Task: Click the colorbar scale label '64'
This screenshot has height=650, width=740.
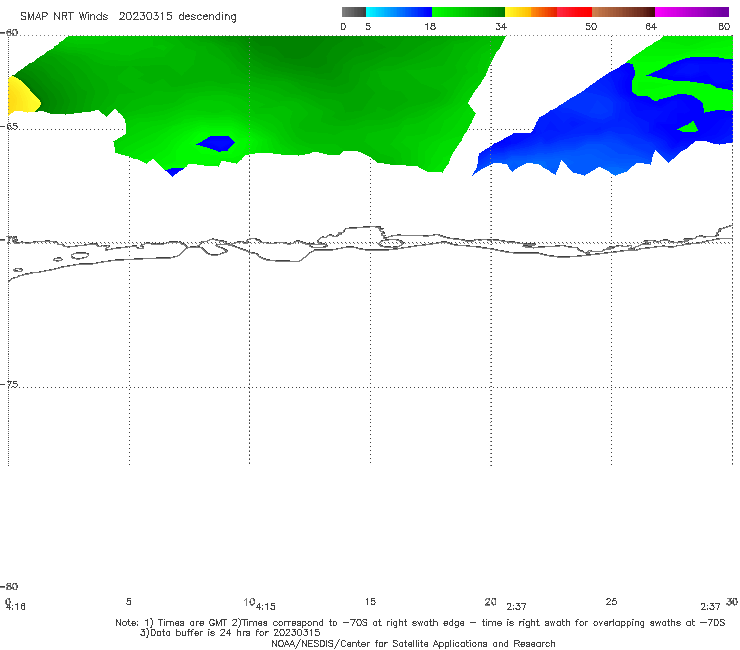Action: pos(651,27)
